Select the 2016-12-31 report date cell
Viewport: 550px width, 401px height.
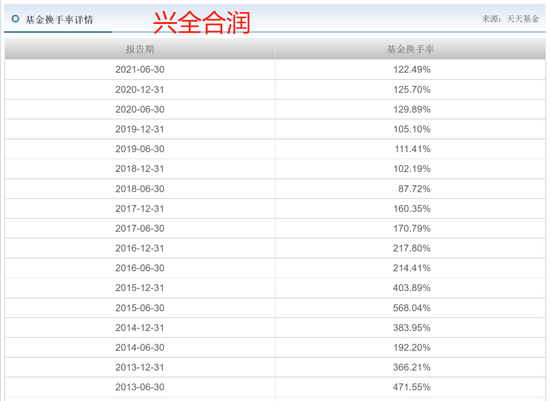point(140,248)
